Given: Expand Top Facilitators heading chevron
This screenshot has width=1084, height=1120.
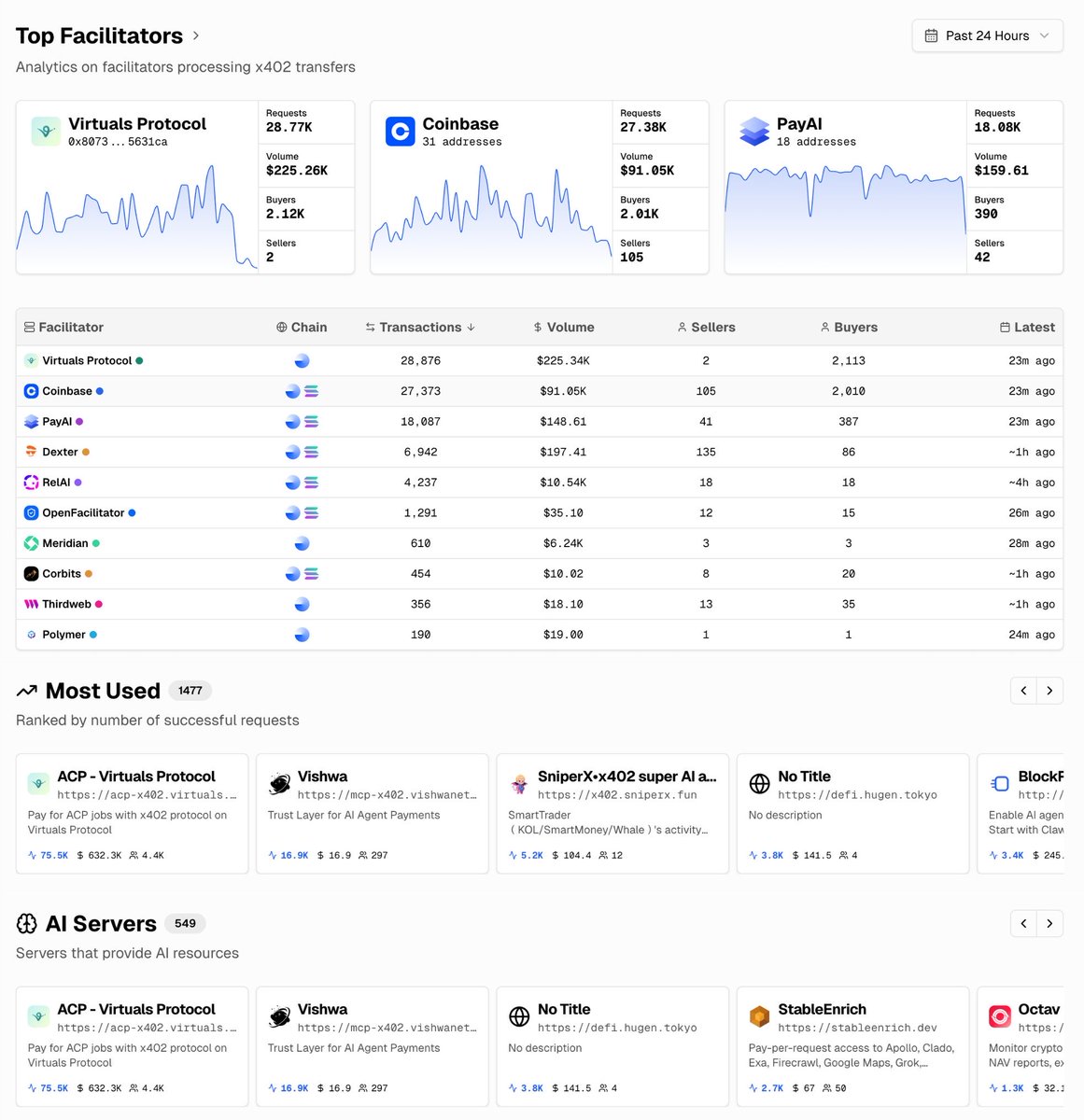Looking at the screenshot, I should coord(196,35).
